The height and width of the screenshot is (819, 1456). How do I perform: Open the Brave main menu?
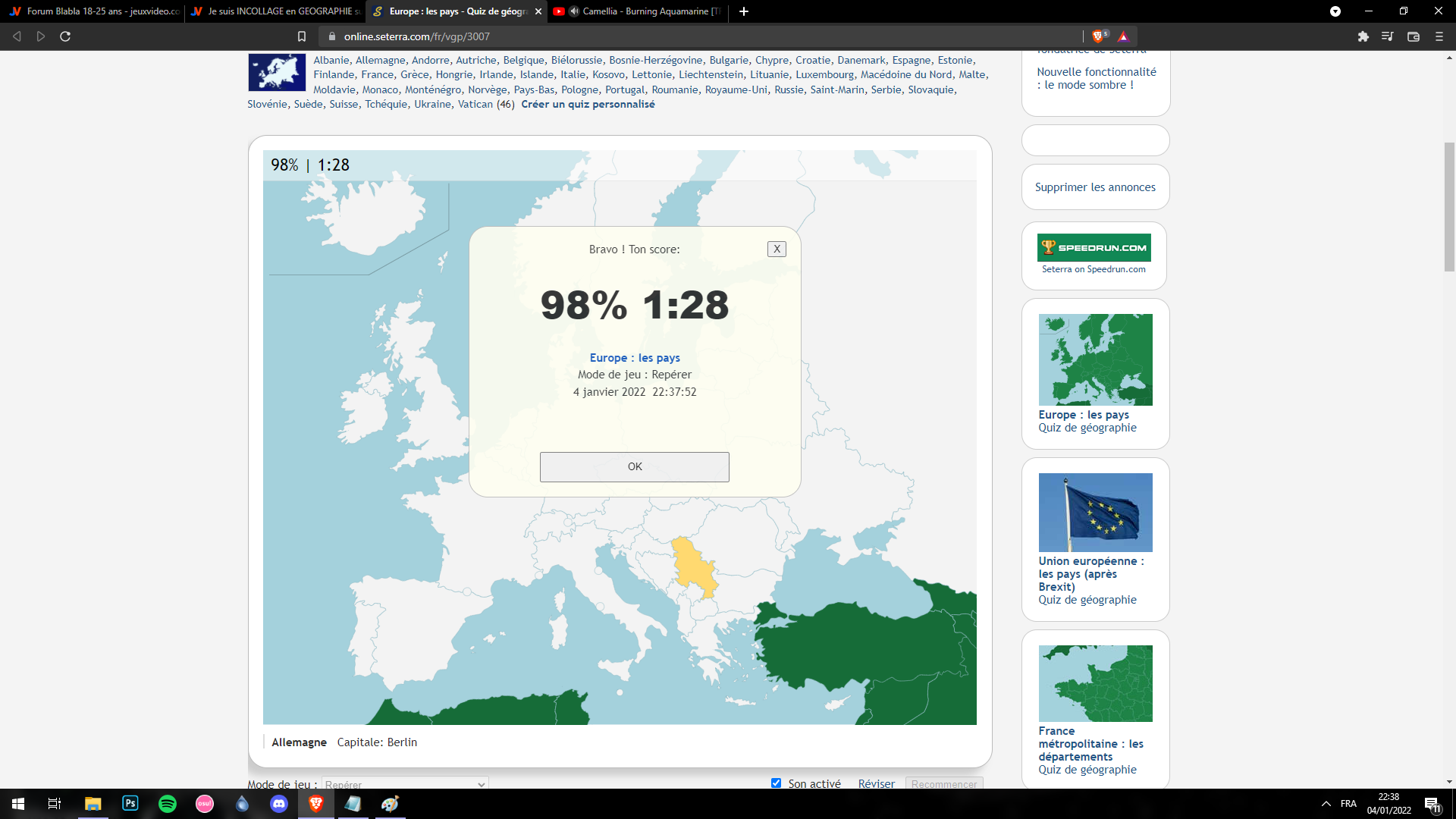1439,36
